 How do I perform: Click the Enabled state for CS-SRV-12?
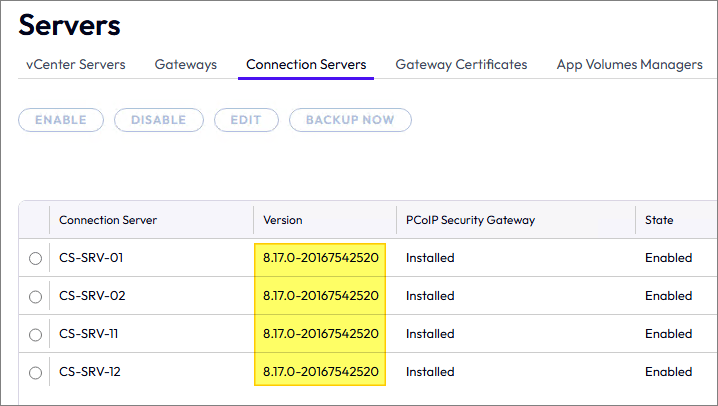coord(668,372)
